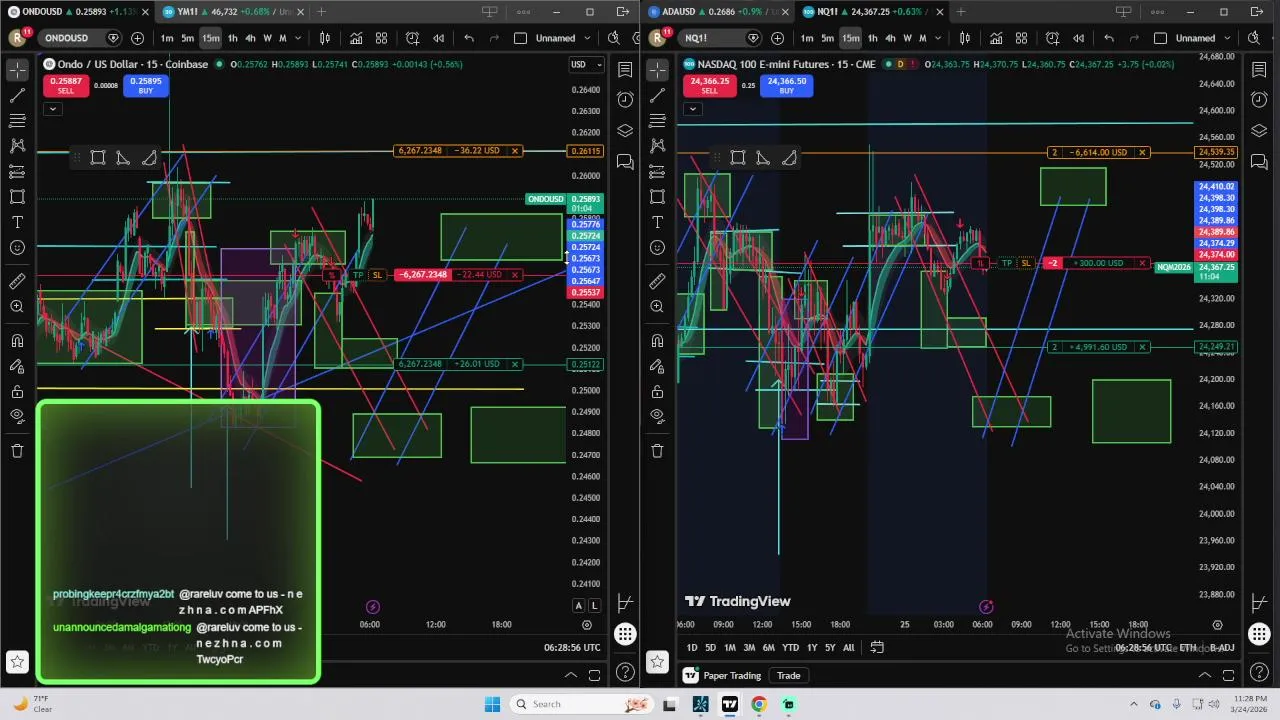Open the Indicators menu in ONDOUSD toolbar
Viewport: 1280px width, 720px height.
pyautogui.click(x=356, y=38)
